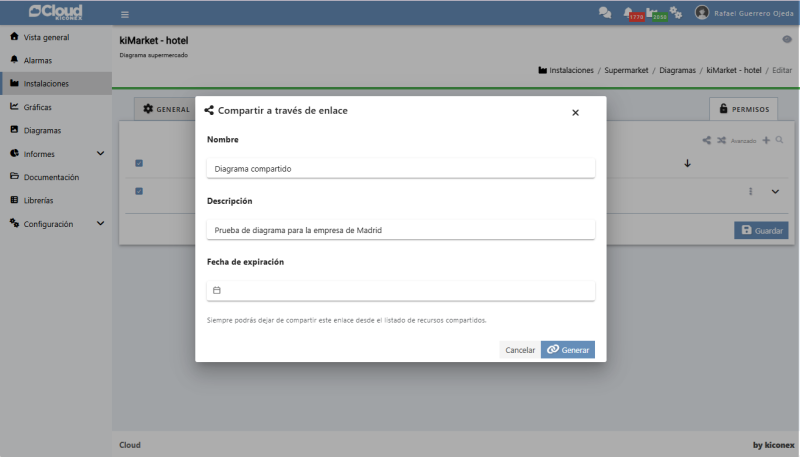Expand the Configuración sidebar menu
800x457 pixels.
(x=100, y=224)
